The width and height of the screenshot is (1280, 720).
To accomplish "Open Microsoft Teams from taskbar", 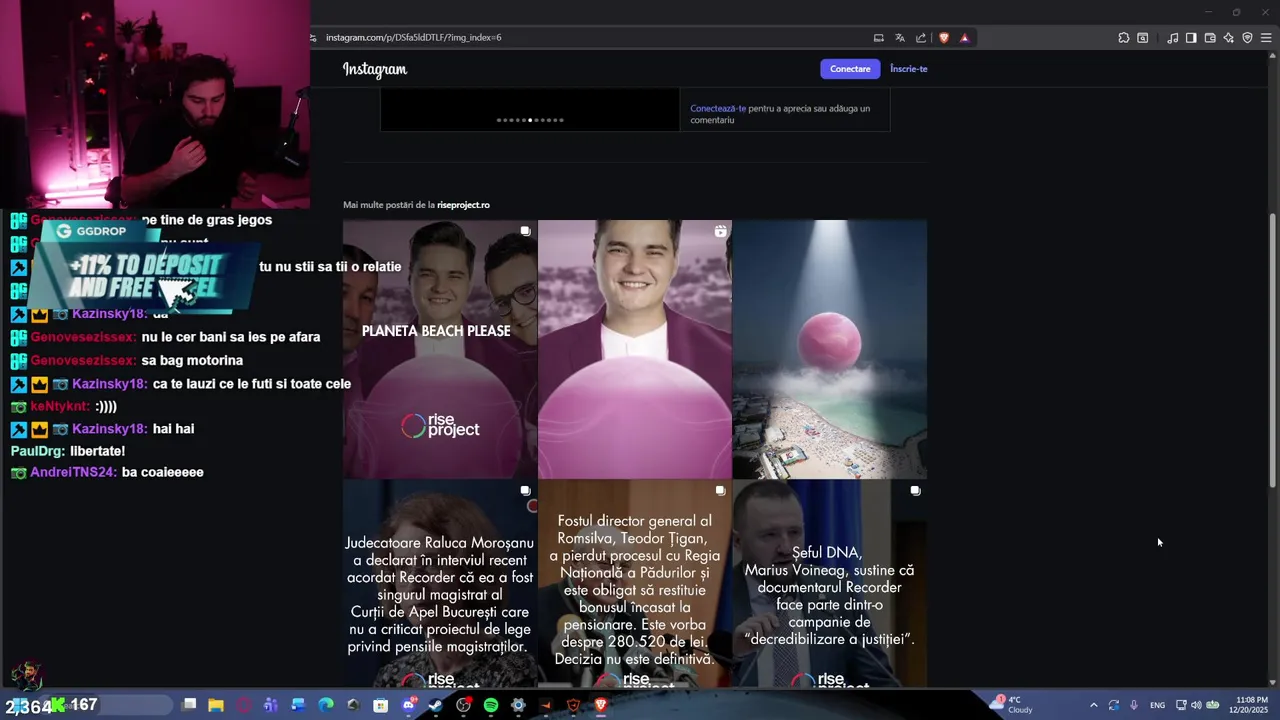I will (271, 705).
